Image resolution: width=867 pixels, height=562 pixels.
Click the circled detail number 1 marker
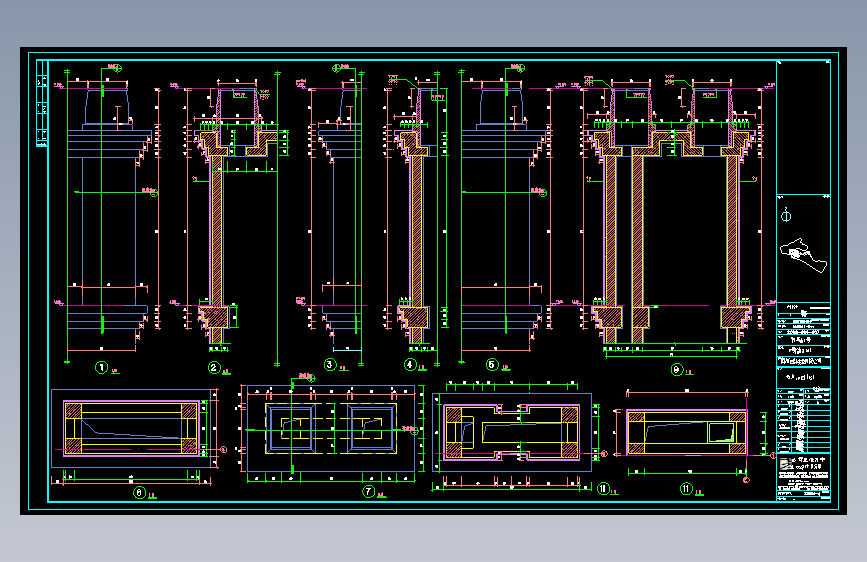pyautogui.click(x=101, y=367)
